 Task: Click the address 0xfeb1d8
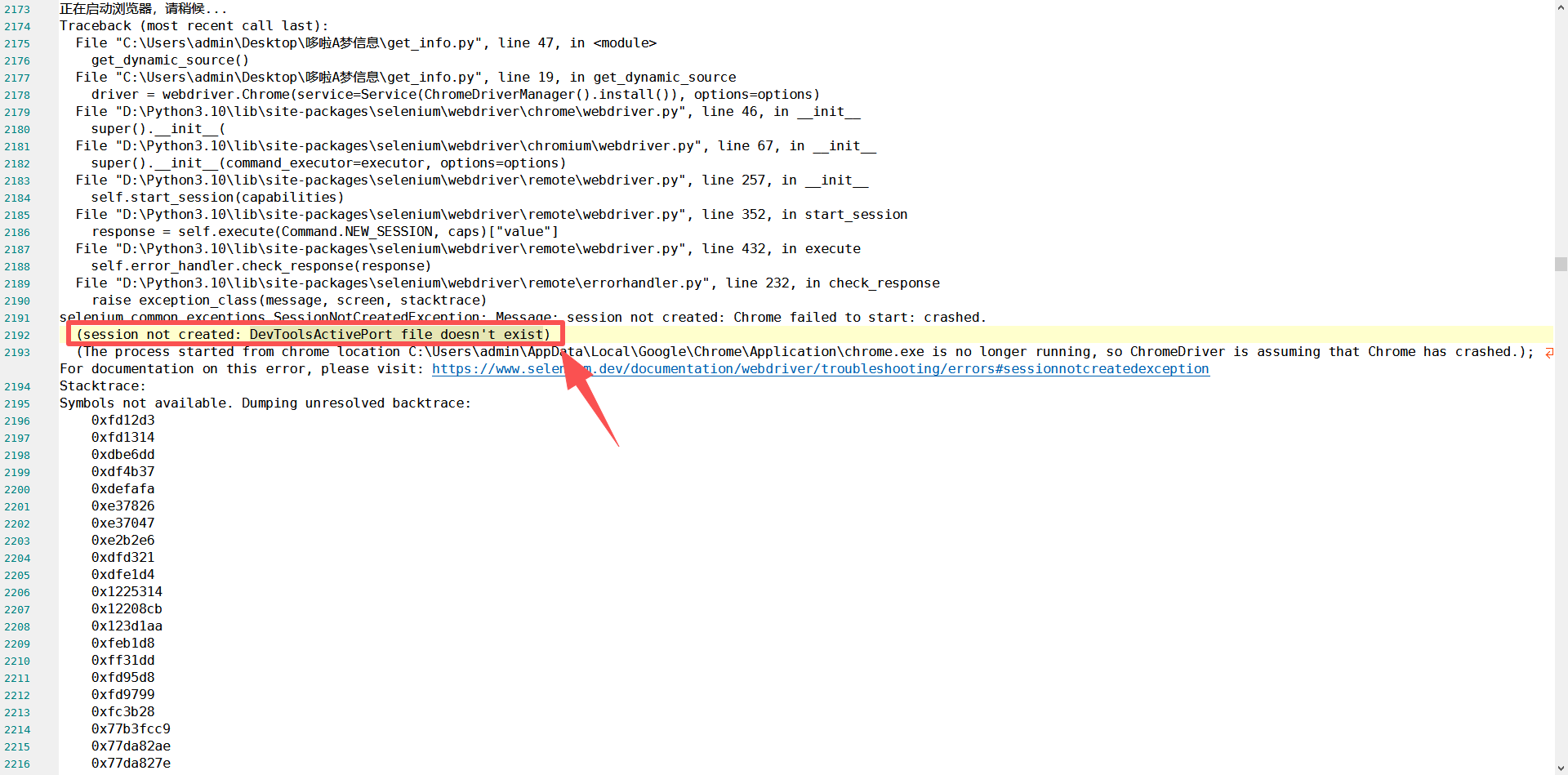click(122, 644)
